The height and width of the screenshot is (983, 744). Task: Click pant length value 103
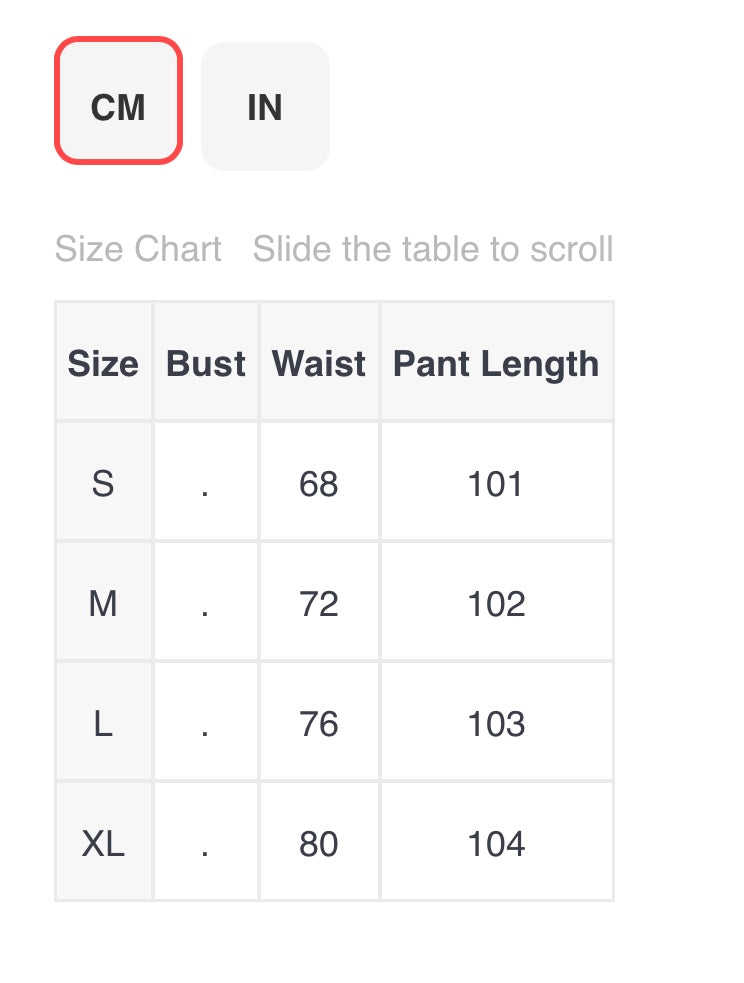click(496, 724)
